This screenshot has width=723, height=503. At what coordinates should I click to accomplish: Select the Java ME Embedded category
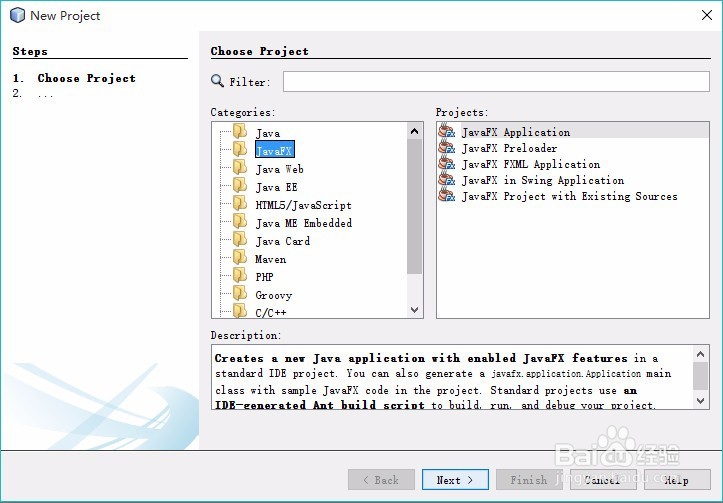[x=304, y=223]
